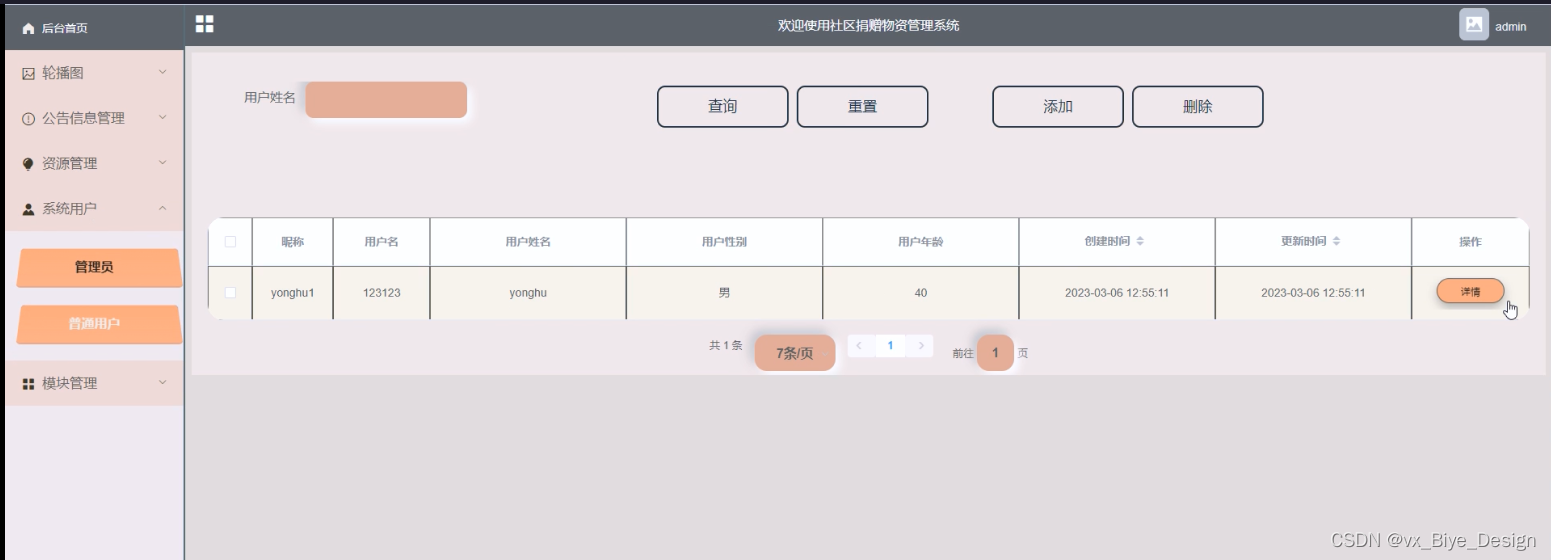Click the 添加 button
The image size is (1551, 560).
coord(1058,107)
